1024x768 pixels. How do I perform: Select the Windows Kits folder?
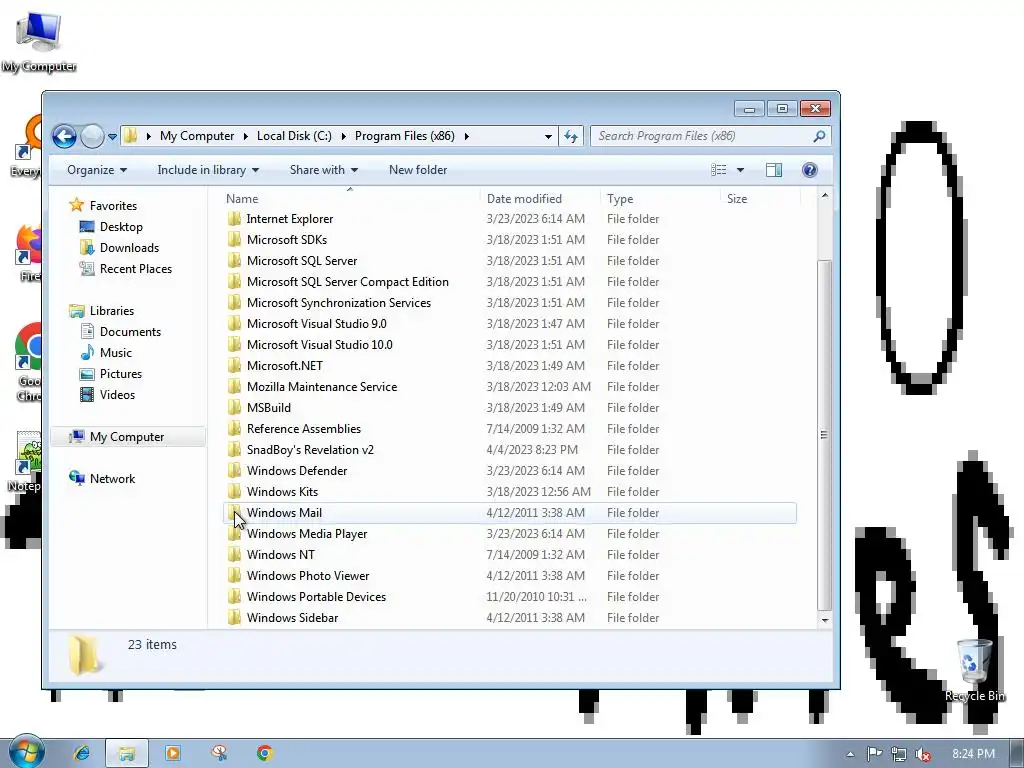click(282, 492)
